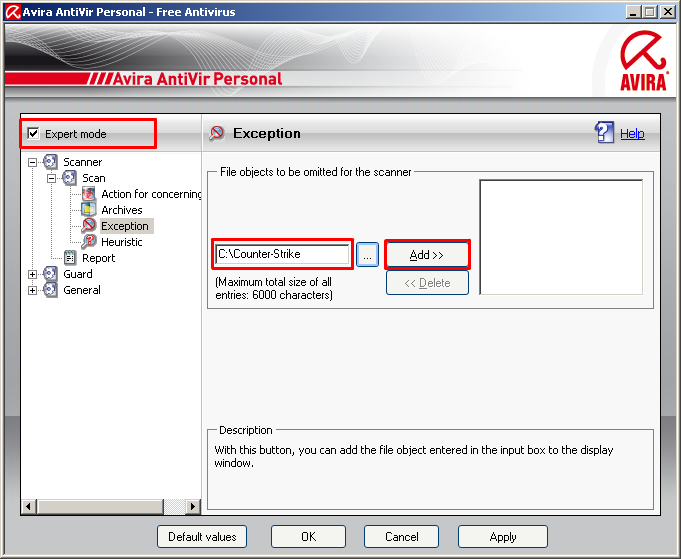
Task: Maximize the Avira configuration window
Action: [650, 12]
